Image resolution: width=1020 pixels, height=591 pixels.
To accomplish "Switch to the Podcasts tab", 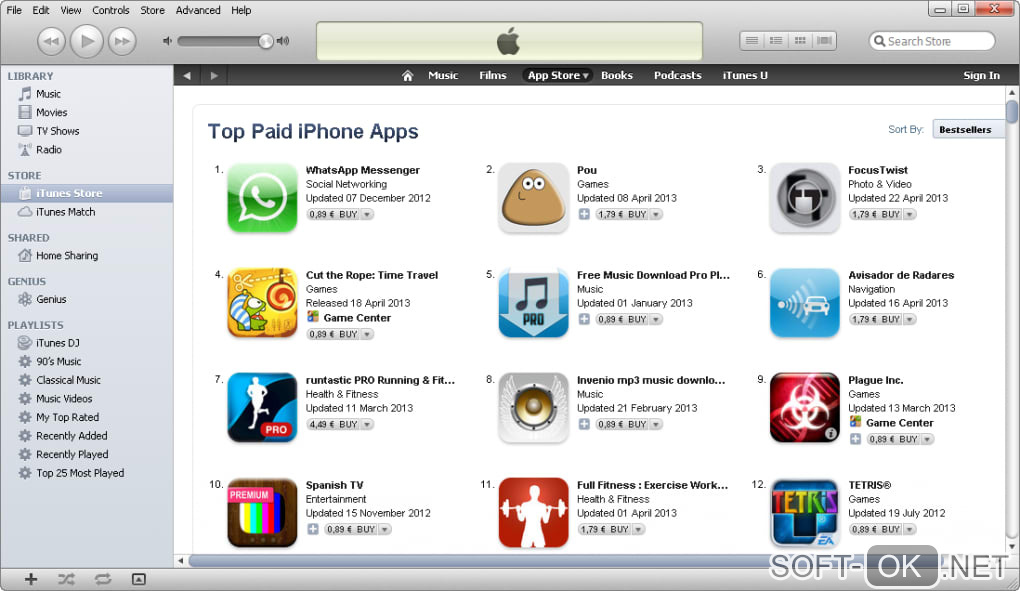I will tap(677, 75).
